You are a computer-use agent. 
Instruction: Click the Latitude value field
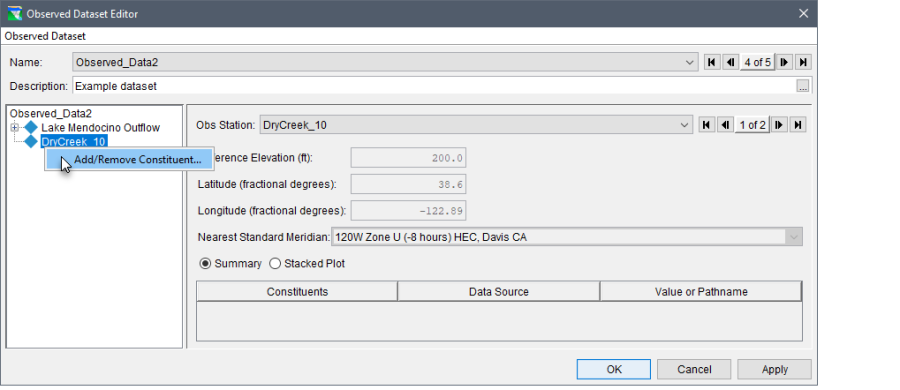(x=408, y=184)
